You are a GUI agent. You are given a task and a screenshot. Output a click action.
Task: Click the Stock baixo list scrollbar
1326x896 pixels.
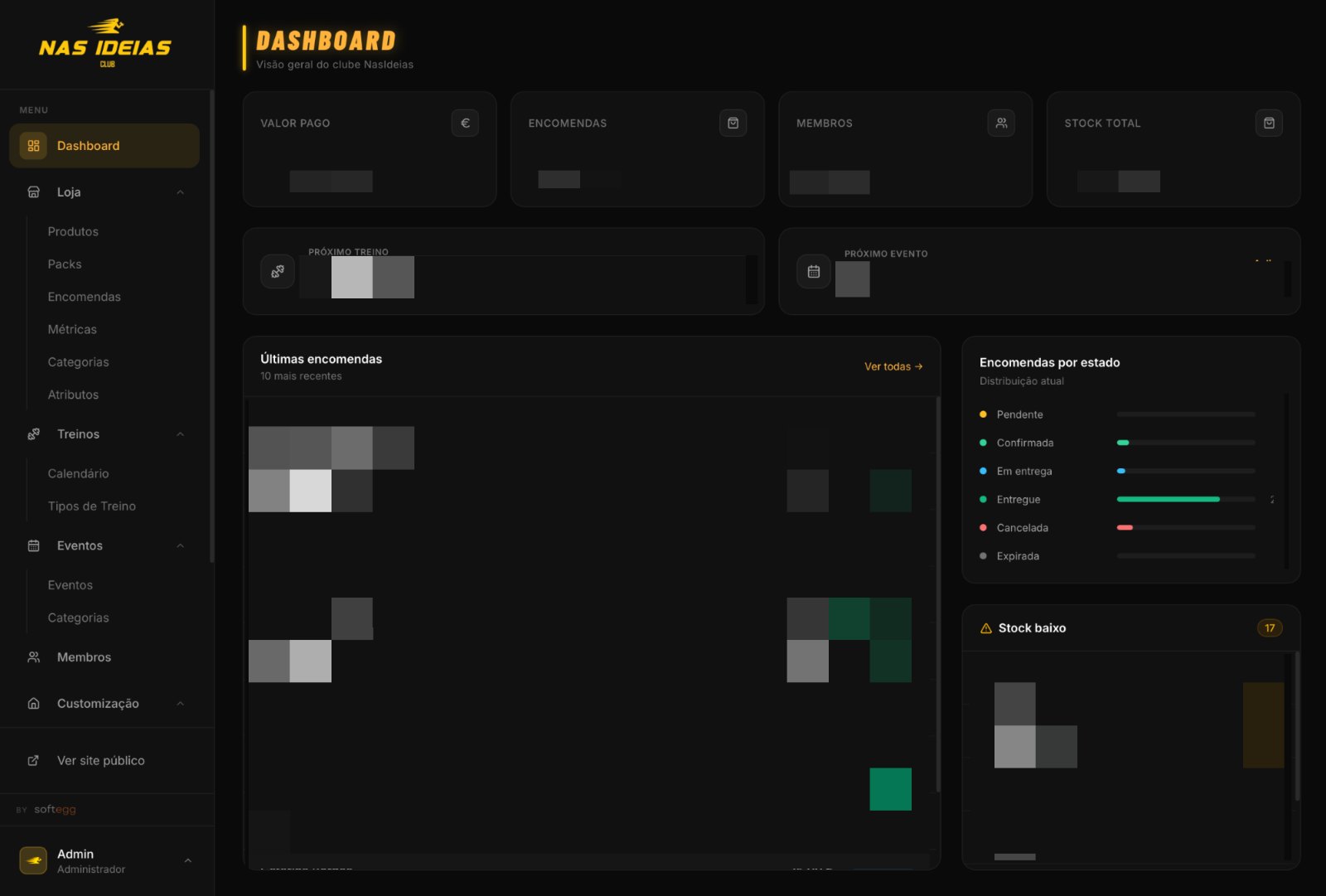click(x=1297, y=726)
